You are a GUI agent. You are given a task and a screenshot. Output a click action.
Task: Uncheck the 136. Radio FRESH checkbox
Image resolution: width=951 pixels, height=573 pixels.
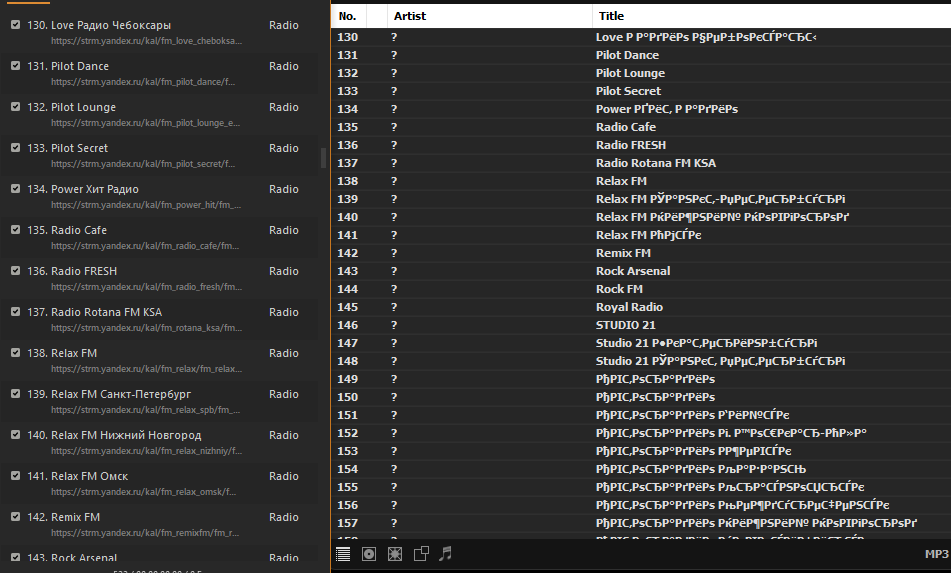click(16, 270)
